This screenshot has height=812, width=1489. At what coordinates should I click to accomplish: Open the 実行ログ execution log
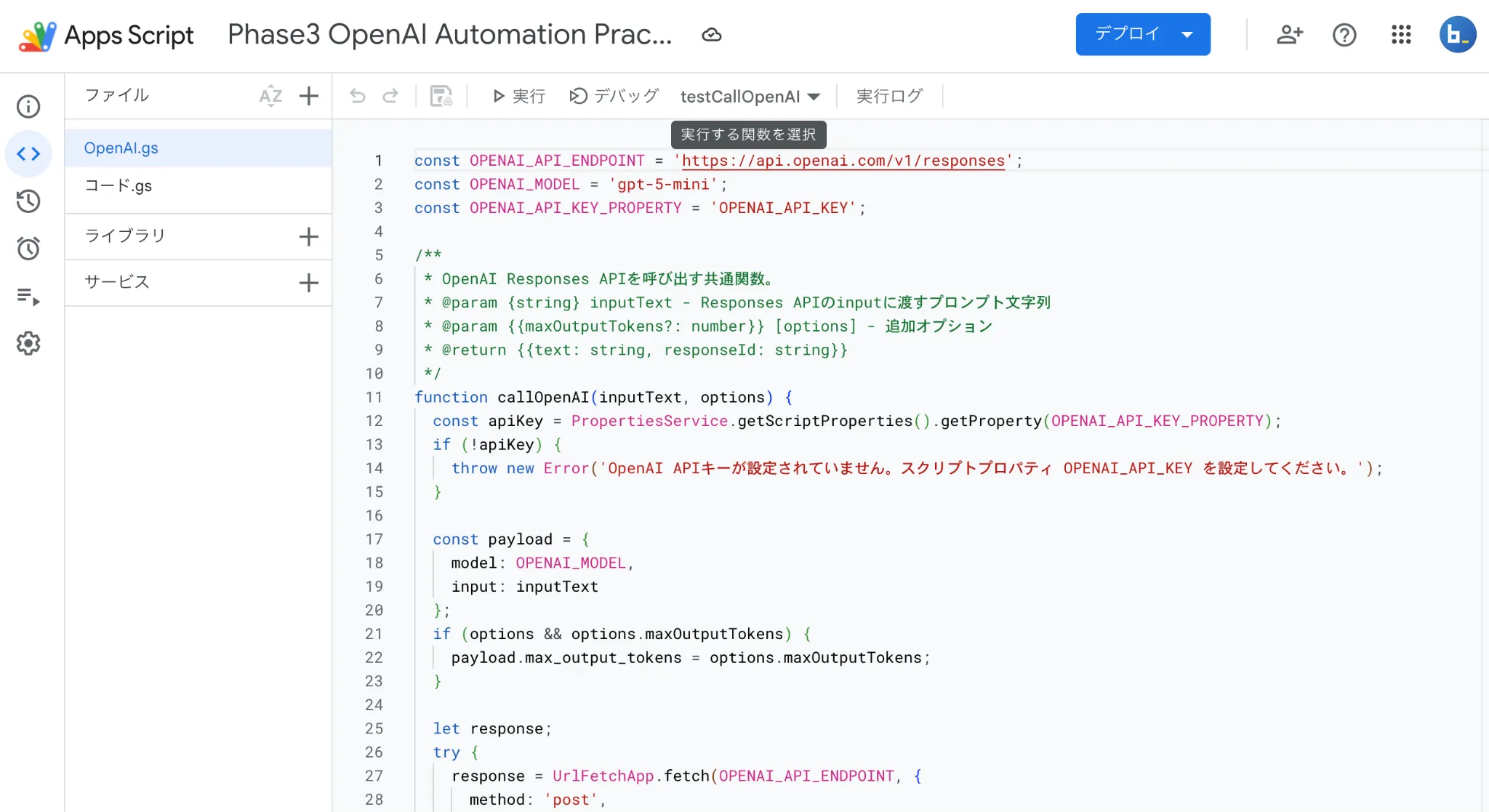889,96
